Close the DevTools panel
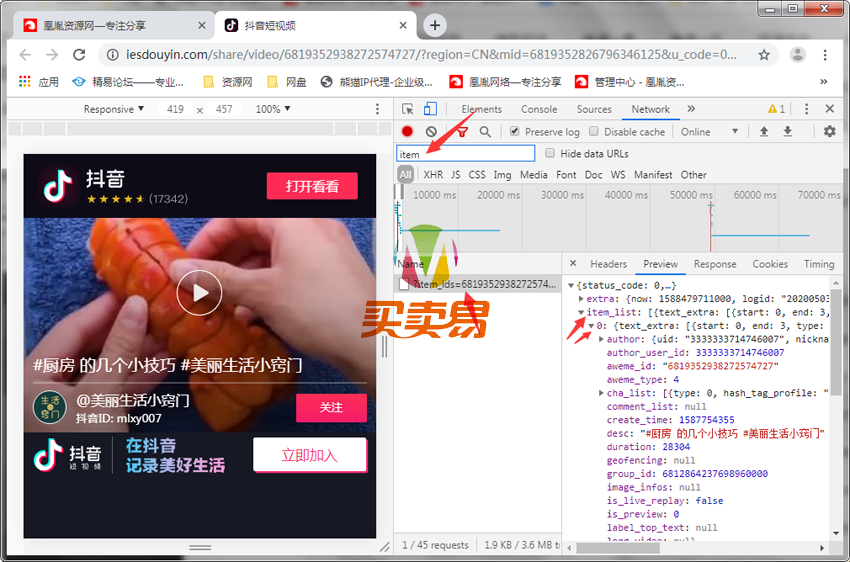This screenshot has width=850, height=562. click(829, 109)
